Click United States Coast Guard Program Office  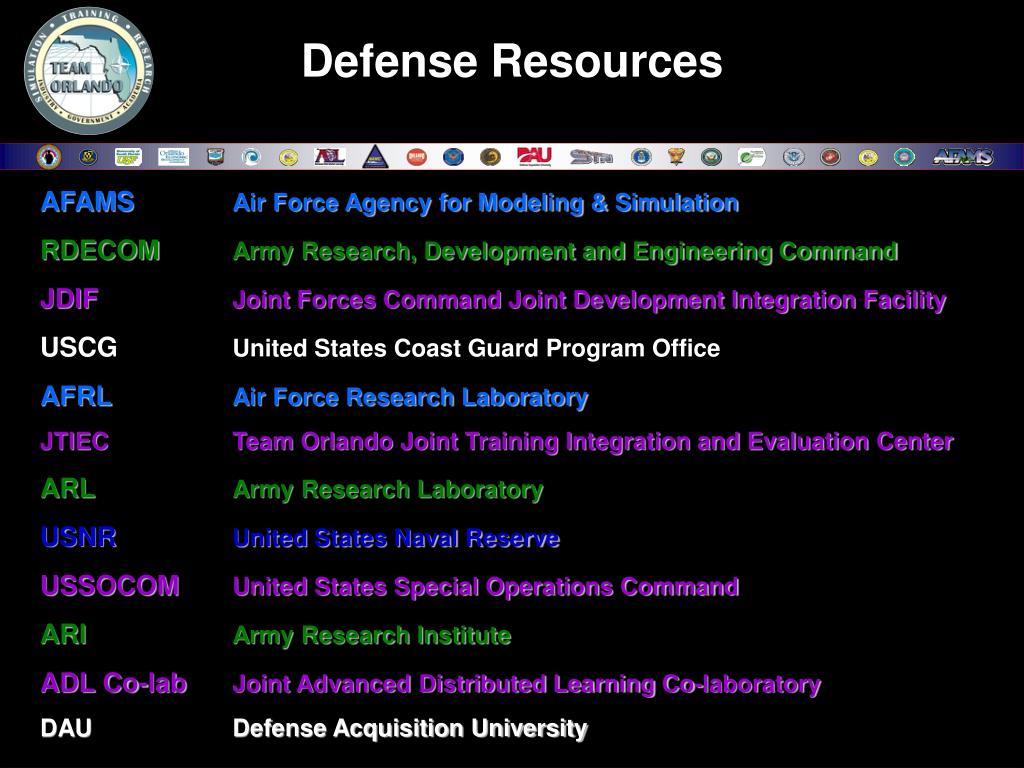pos(477,348)
